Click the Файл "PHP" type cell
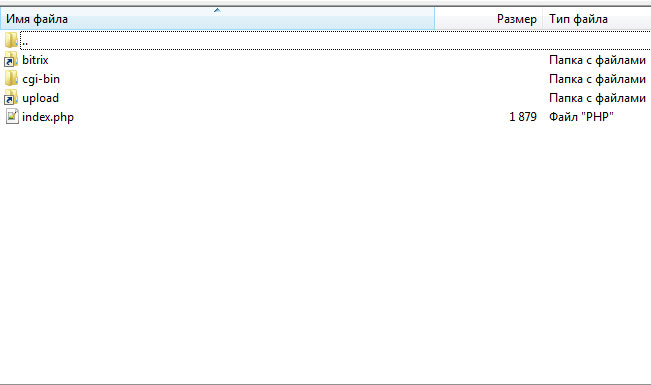 pyautogui.click(x=581, y=117)
